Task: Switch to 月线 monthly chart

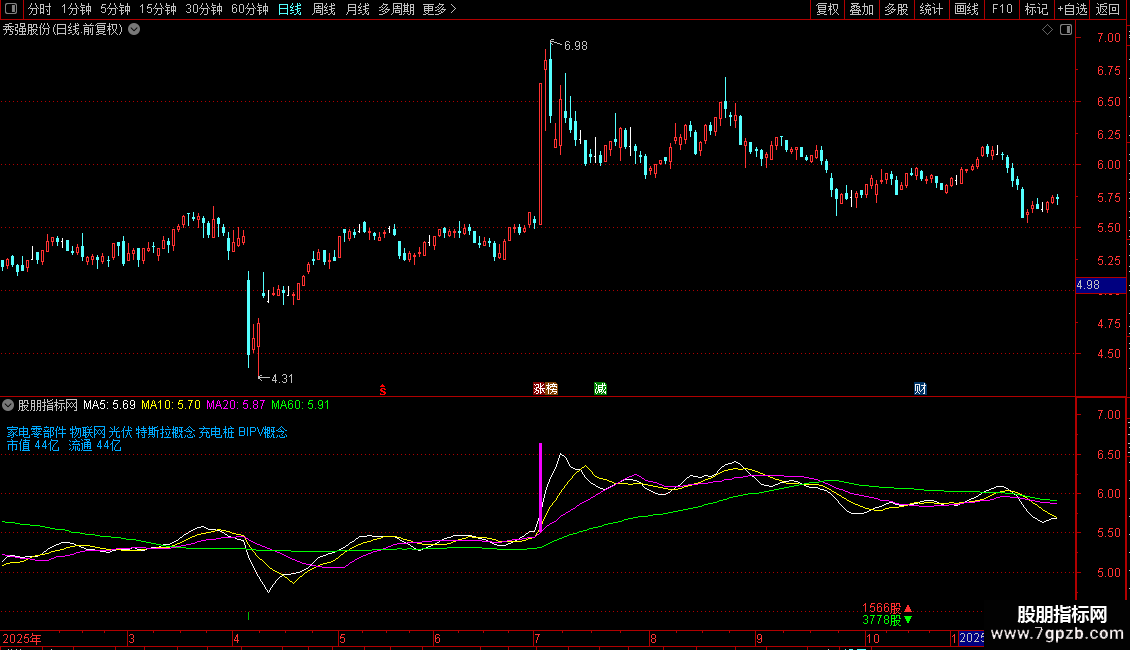Action: click(357, 9)
